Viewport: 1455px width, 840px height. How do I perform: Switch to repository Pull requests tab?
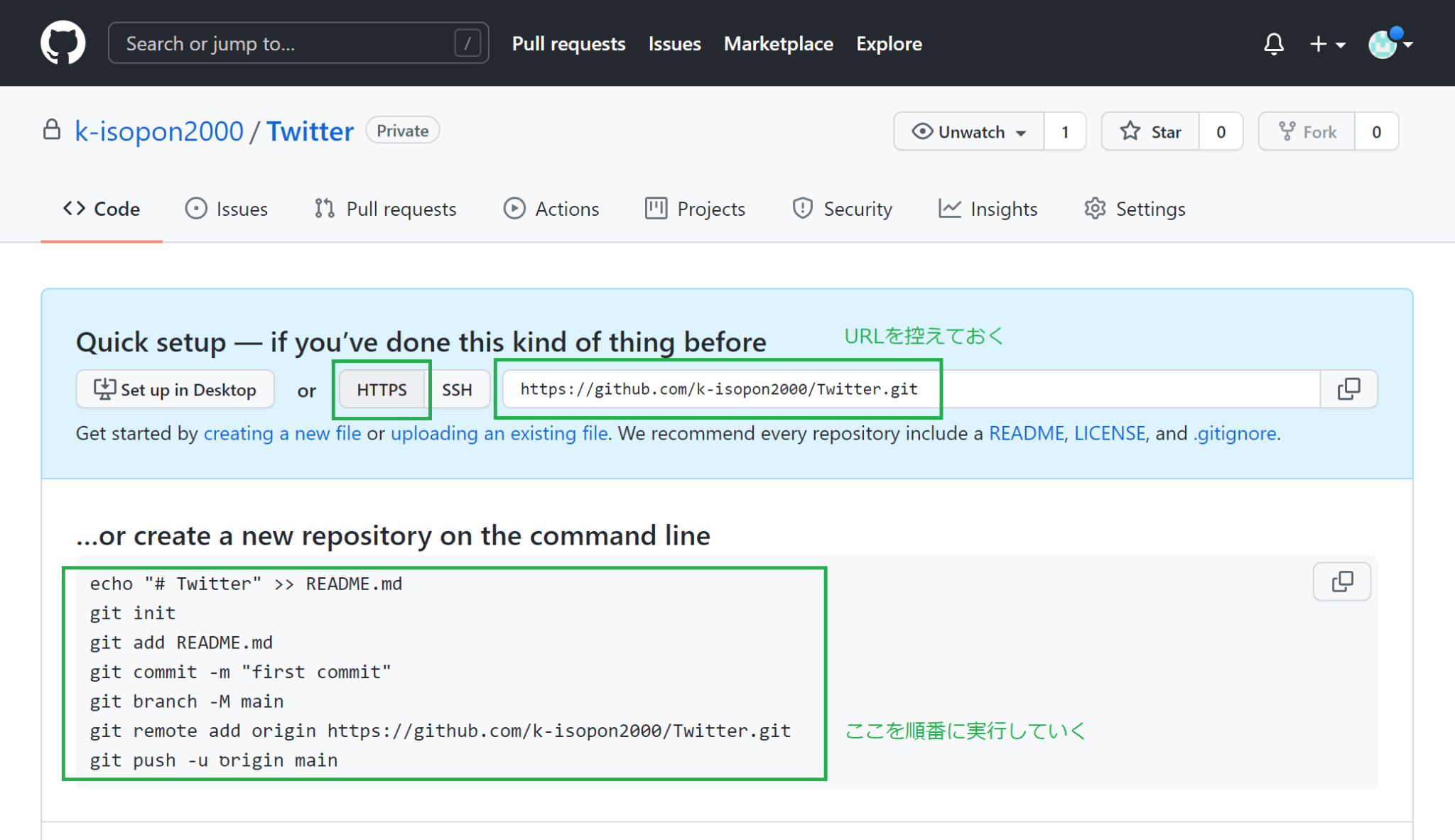pyautogui.click(x=386, y=209)
